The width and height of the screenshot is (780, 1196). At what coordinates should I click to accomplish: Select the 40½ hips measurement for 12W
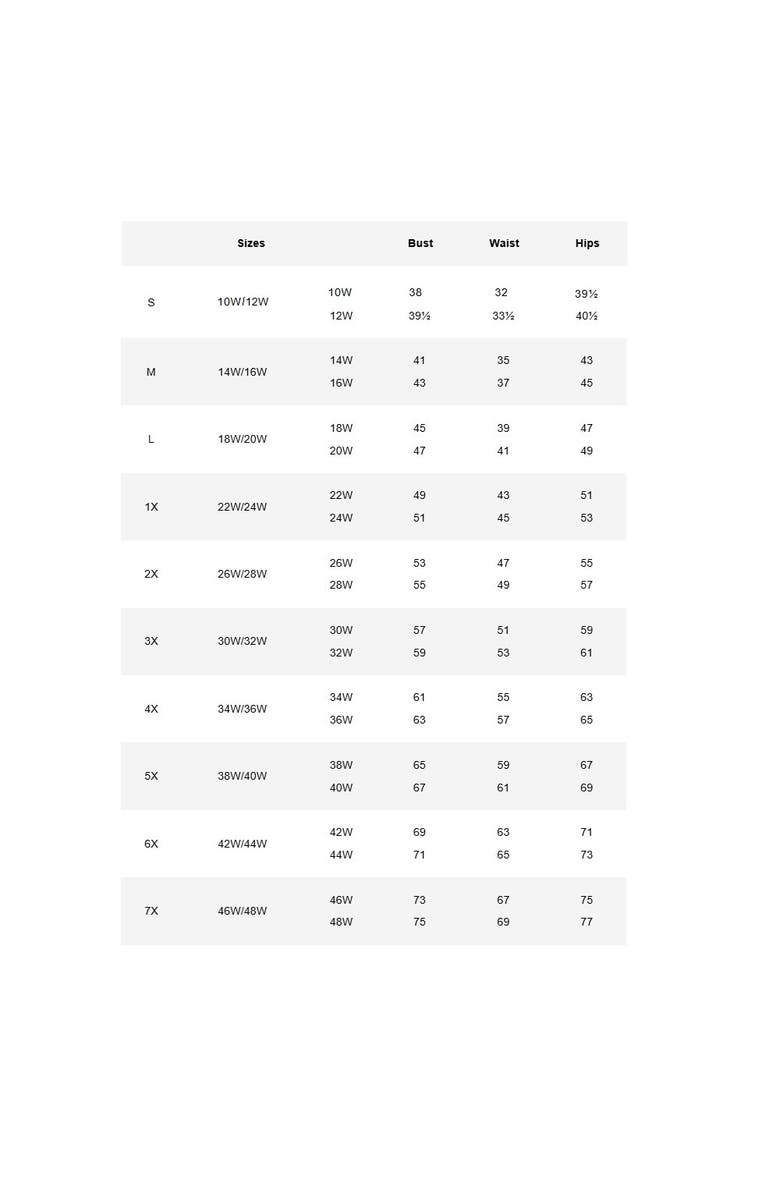[x=586, y=316]
